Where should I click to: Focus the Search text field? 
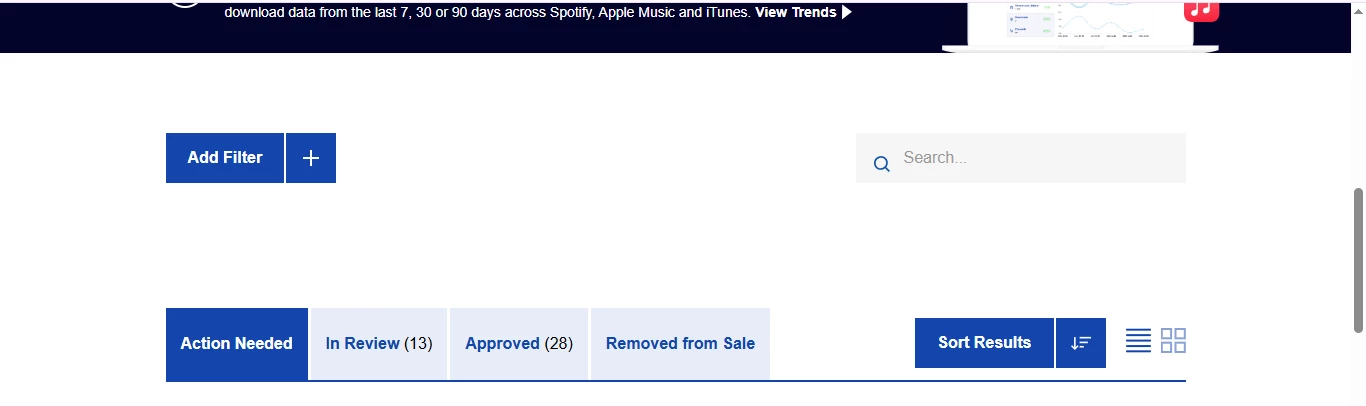[x=1021, y=158]
